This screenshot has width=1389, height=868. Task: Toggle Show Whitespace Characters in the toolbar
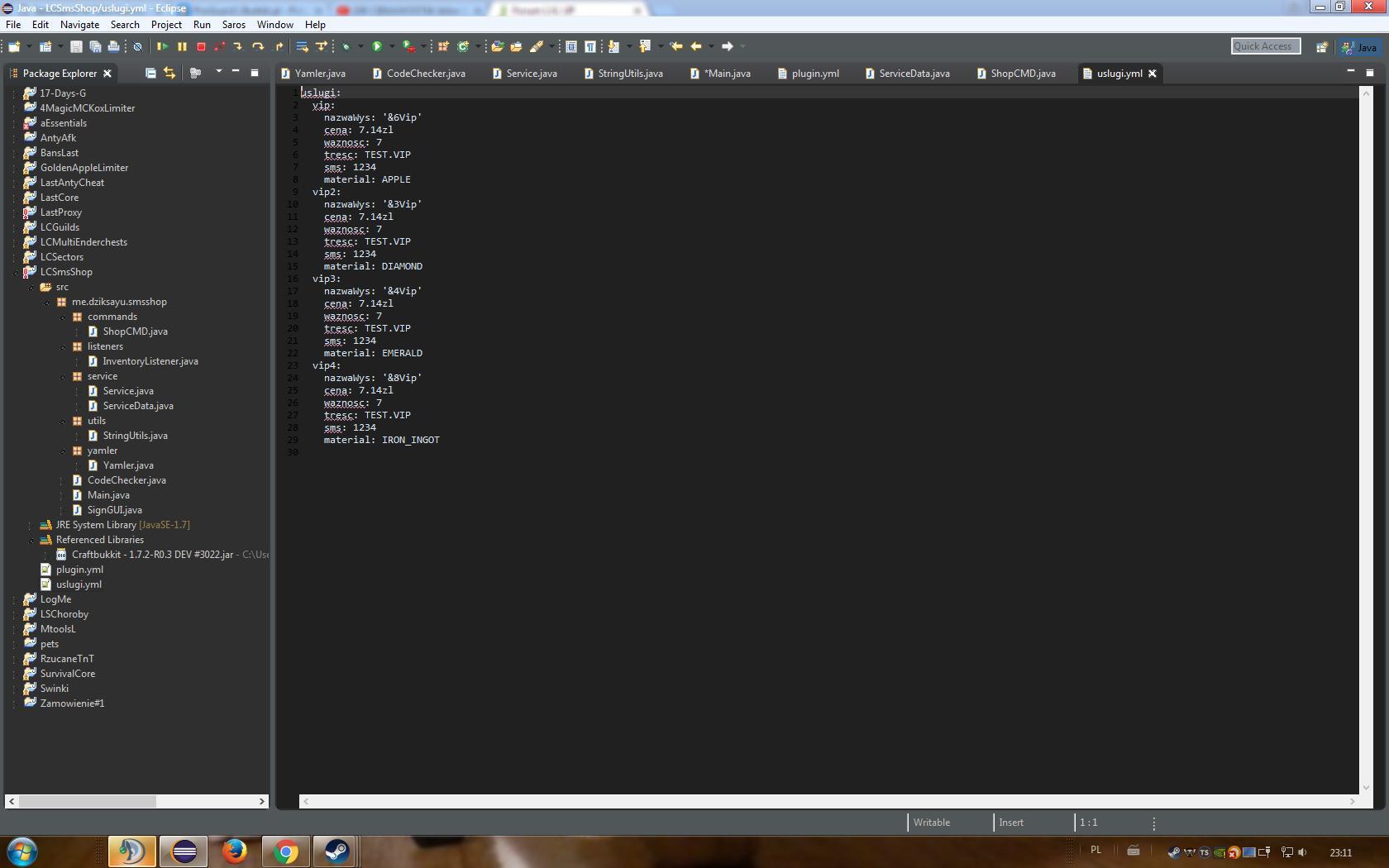(x=590, y=47)
